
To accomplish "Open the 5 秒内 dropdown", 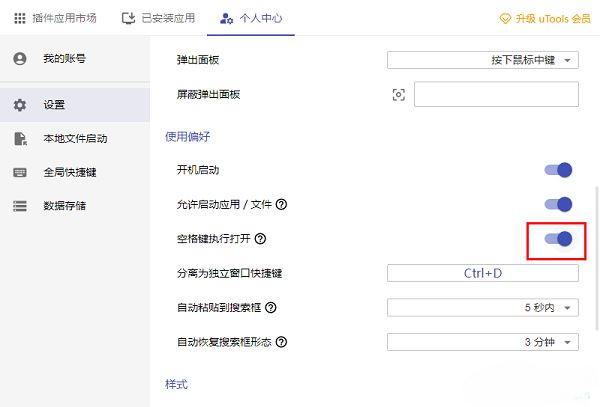I will (483, 308).
